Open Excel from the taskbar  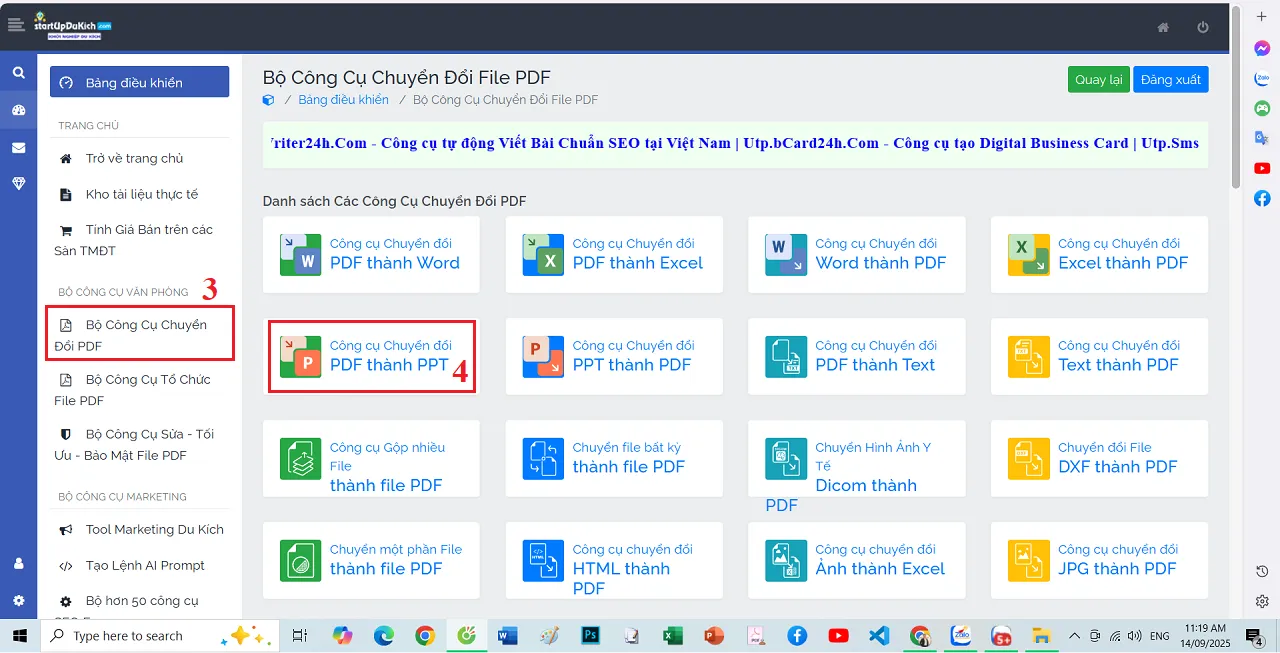pyautogui.click(x=673, y=636)
